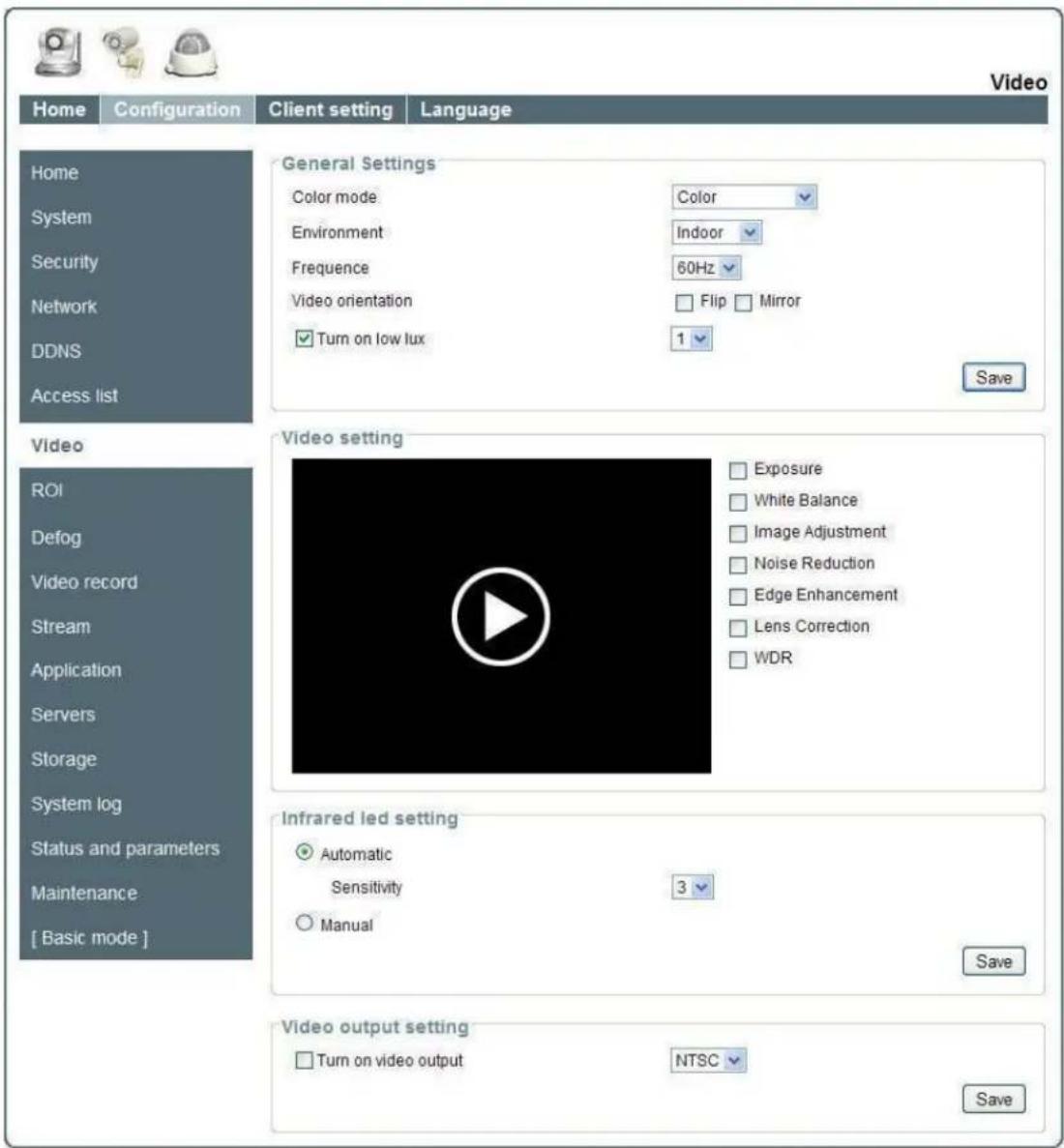
Task: Switch to Basic mode link
Action: (89, 938)
